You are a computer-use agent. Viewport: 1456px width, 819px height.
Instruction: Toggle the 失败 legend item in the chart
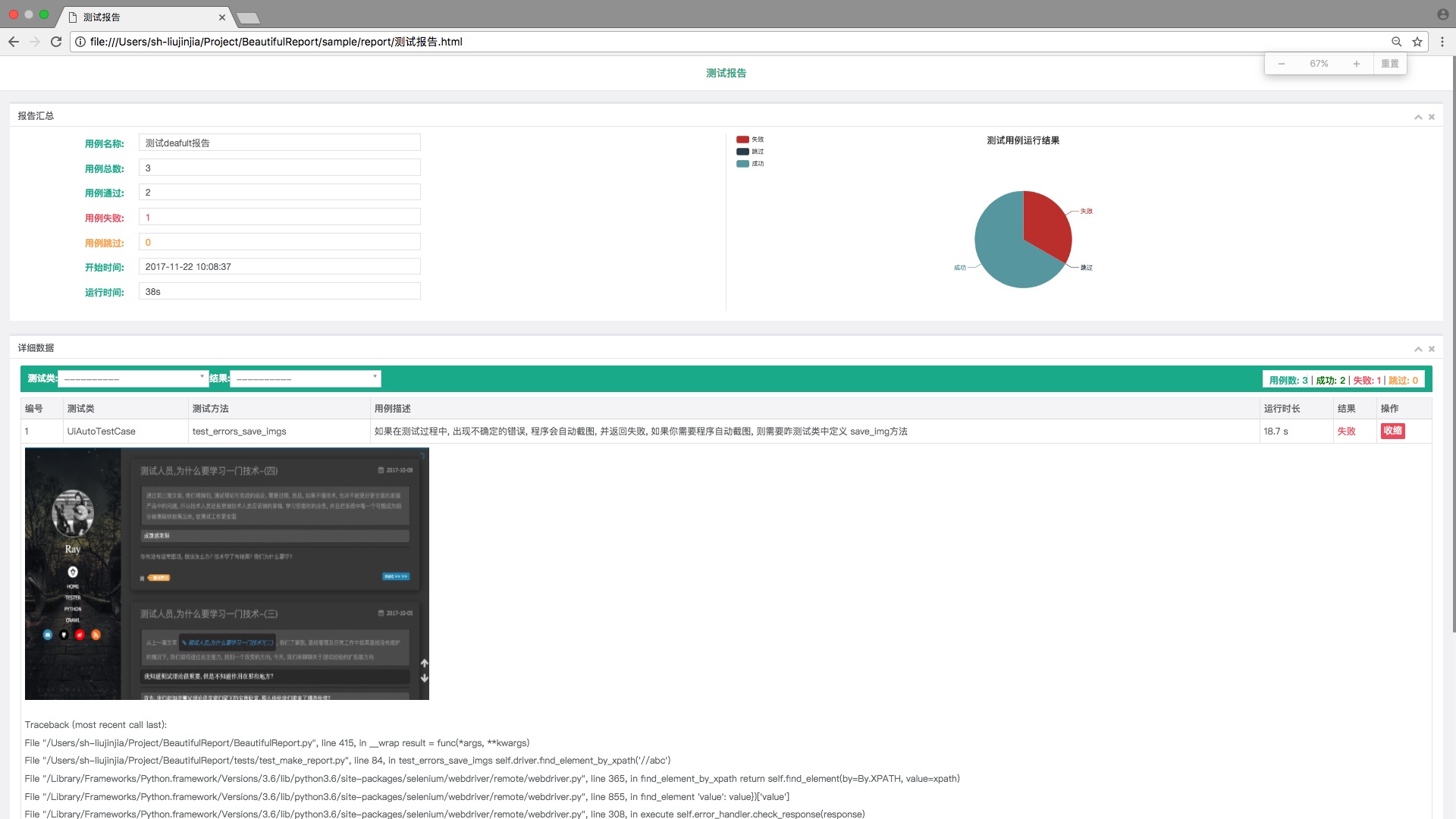(x=749, y=140)
